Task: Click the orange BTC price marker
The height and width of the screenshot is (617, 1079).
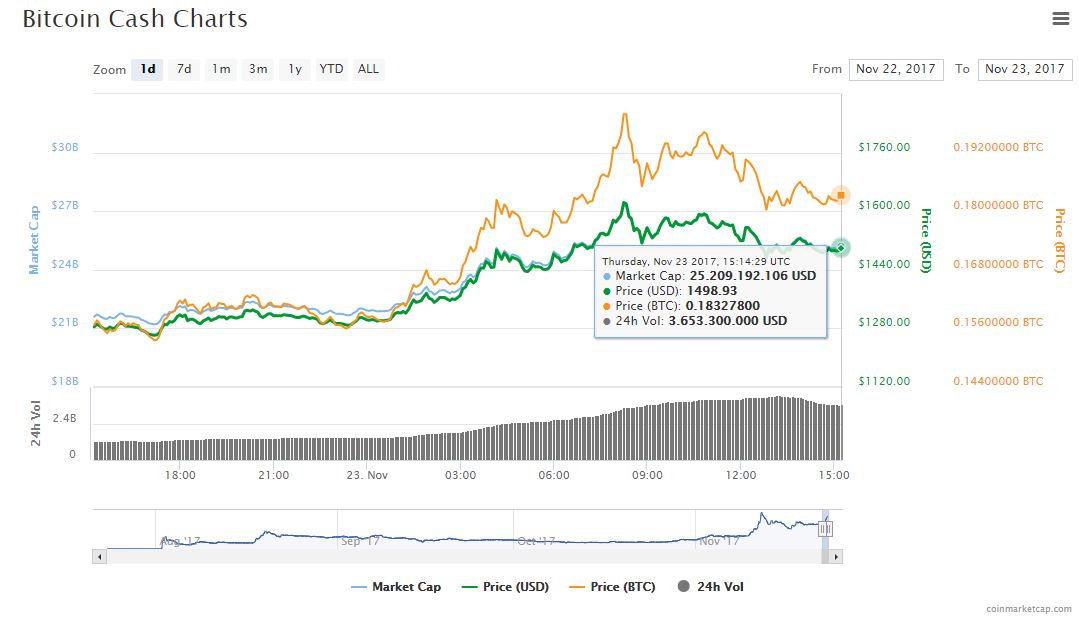Action: [x=841, y=195]
